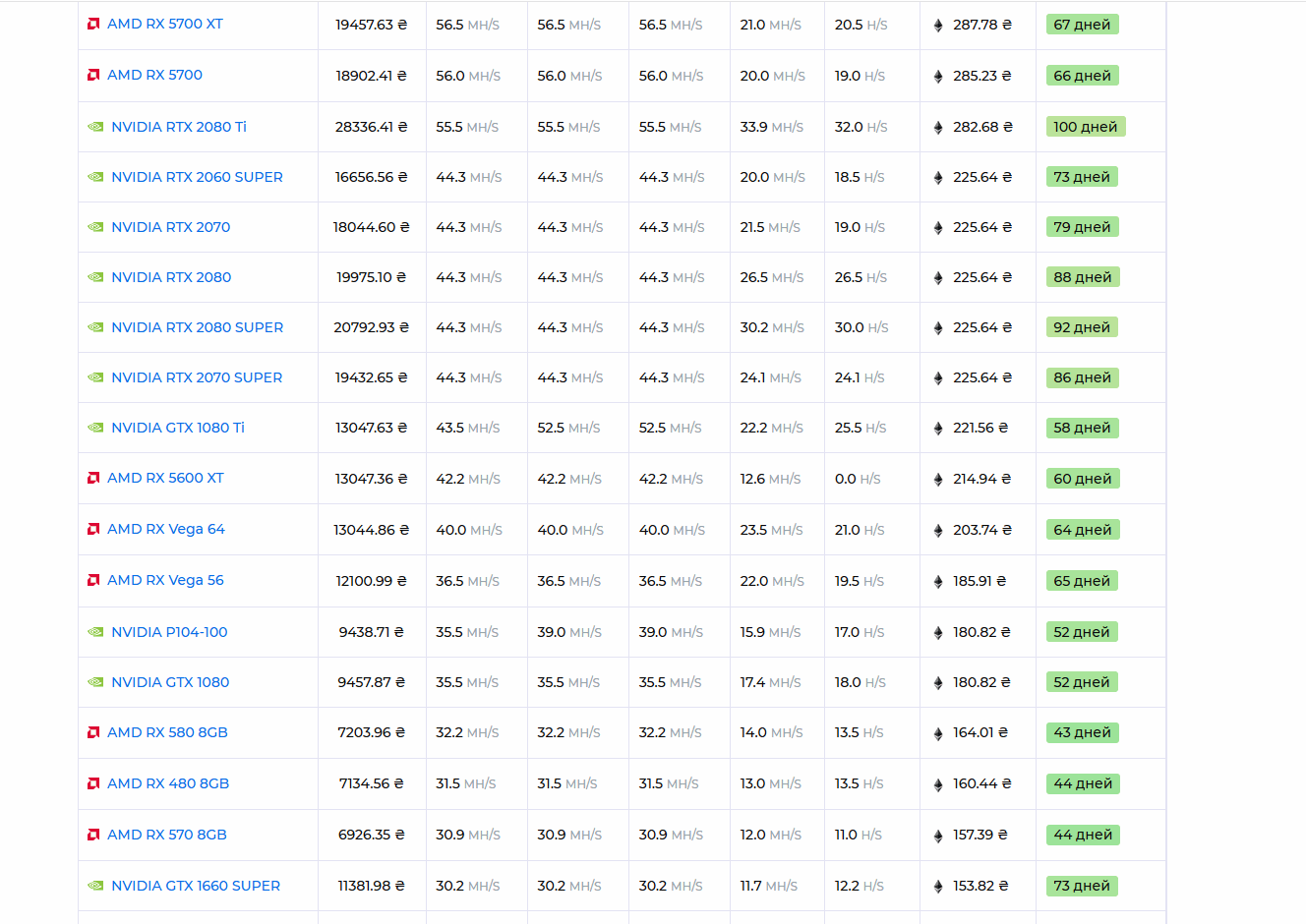Open the NVIDIA GTX 1080 Ti link

pyautogui.click(x=178, y=428)
